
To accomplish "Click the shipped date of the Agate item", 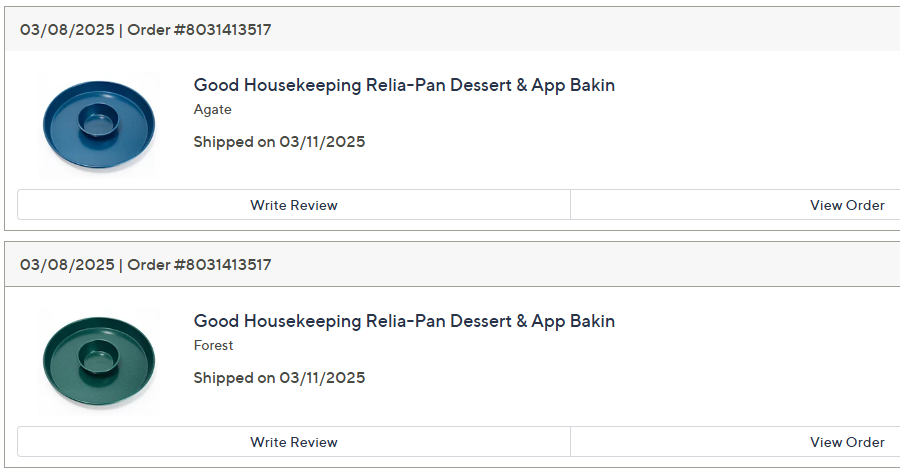I will tap(279, 142).
